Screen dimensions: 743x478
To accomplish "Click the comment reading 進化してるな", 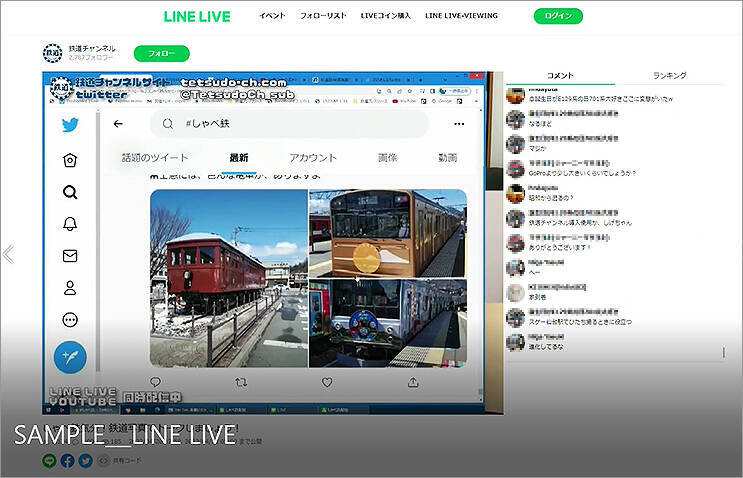I will pyautogui.click(x=546, y=347).
